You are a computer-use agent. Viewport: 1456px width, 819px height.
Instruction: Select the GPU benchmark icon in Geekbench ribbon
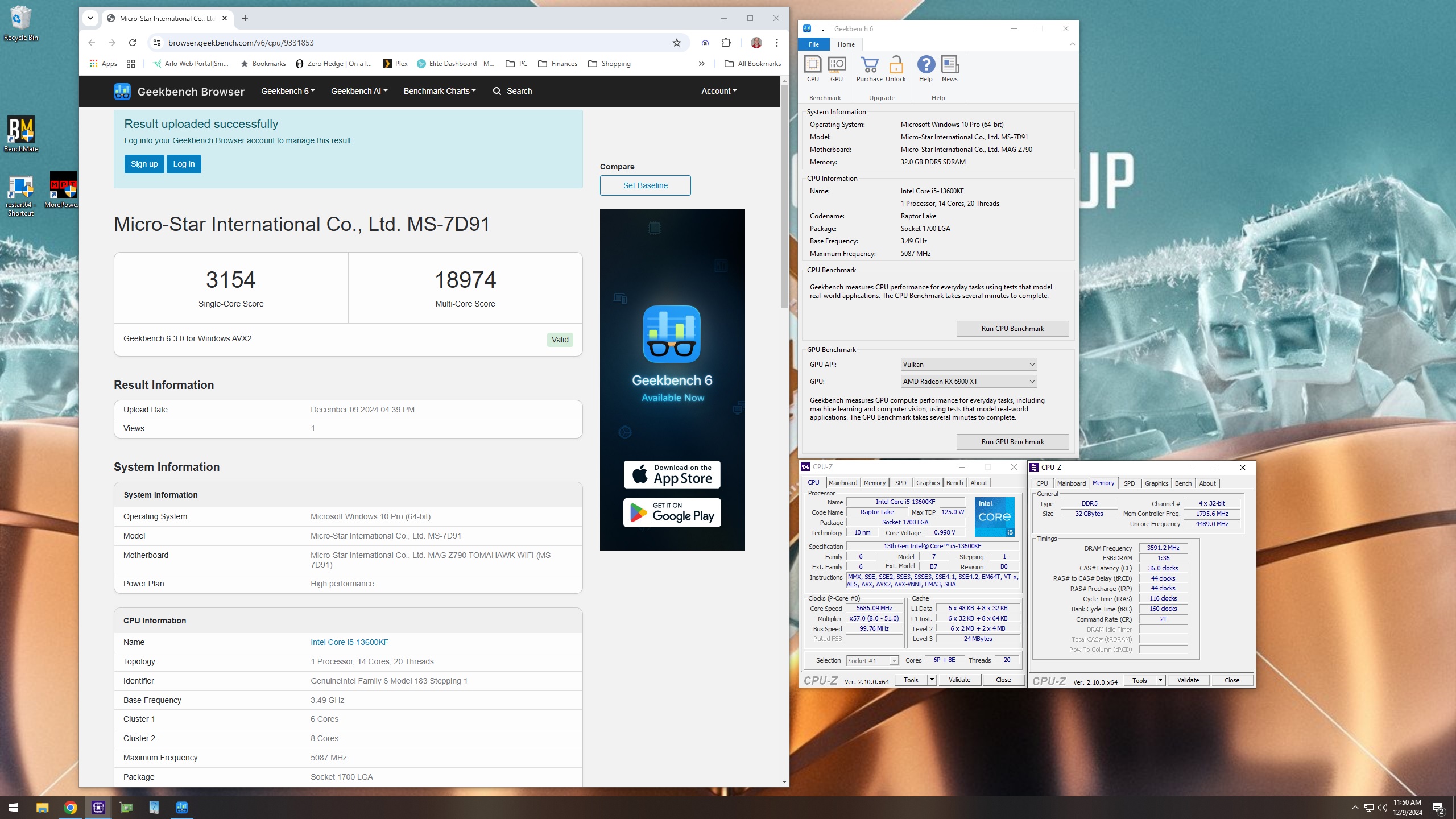(x=837, y=68)
